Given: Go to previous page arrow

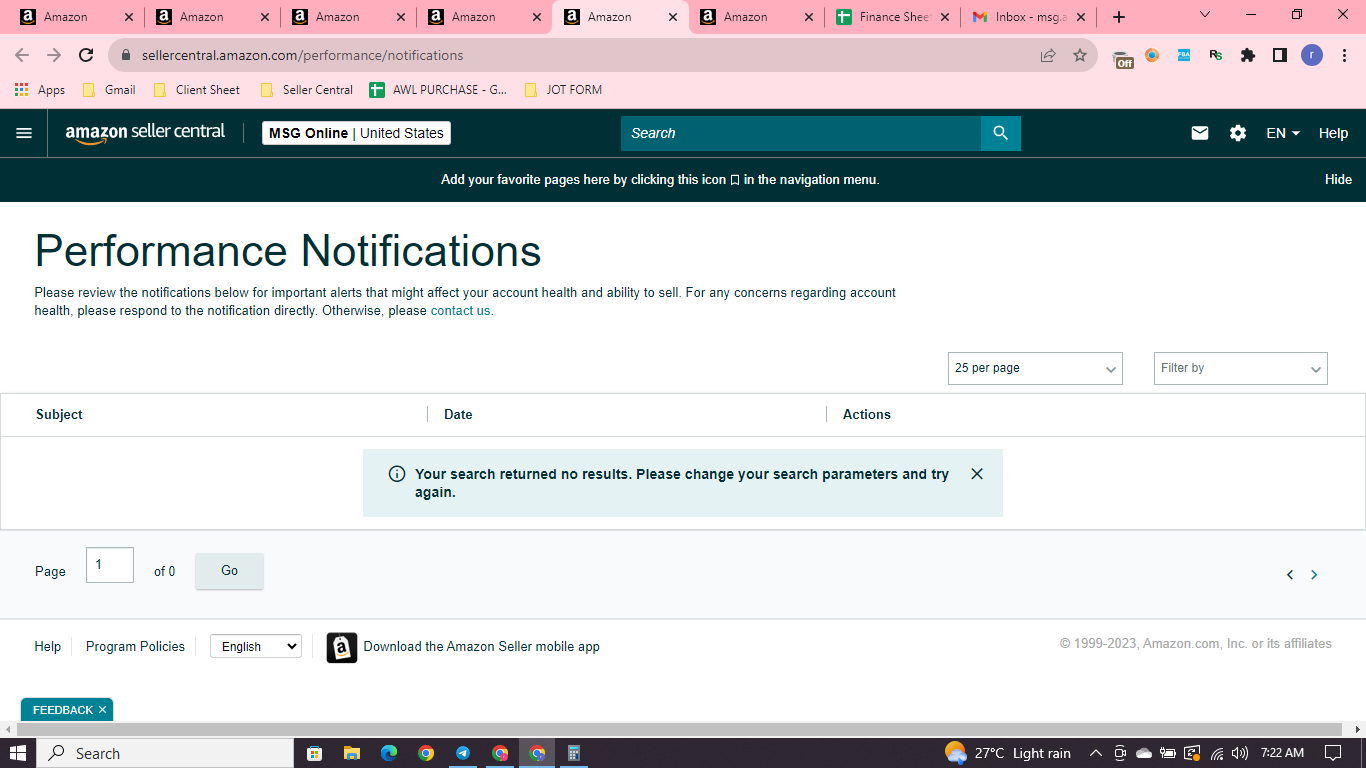Looking at the screenshot, I should (x=1290, y=575).
